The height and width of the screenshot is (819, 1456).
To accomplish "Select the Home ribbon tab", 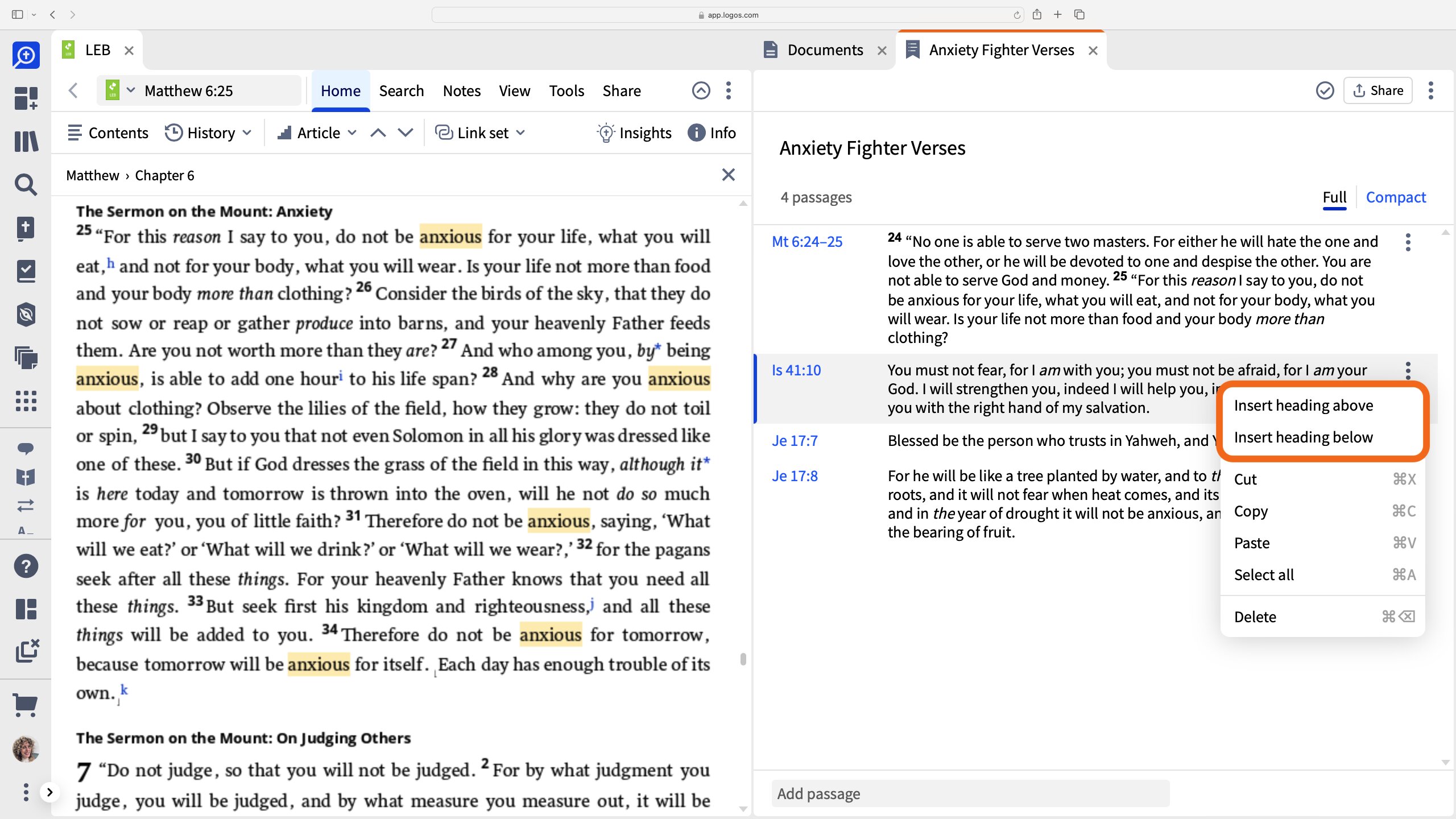I will tap(341, 91).
